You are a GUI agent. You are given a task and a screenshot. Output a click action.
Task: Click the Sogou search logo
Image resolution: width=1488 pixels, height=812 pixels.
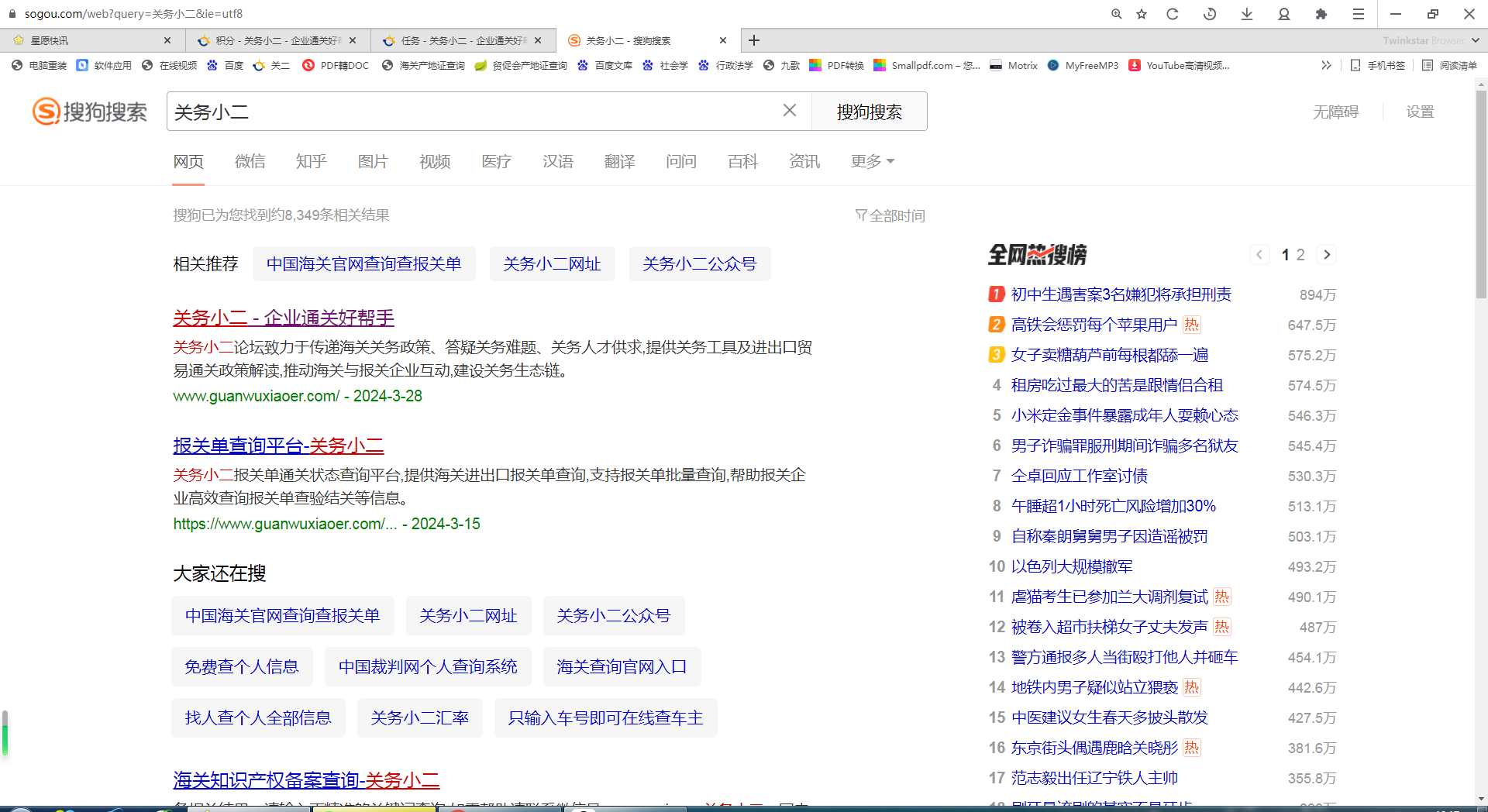click(x=90, y=112)
